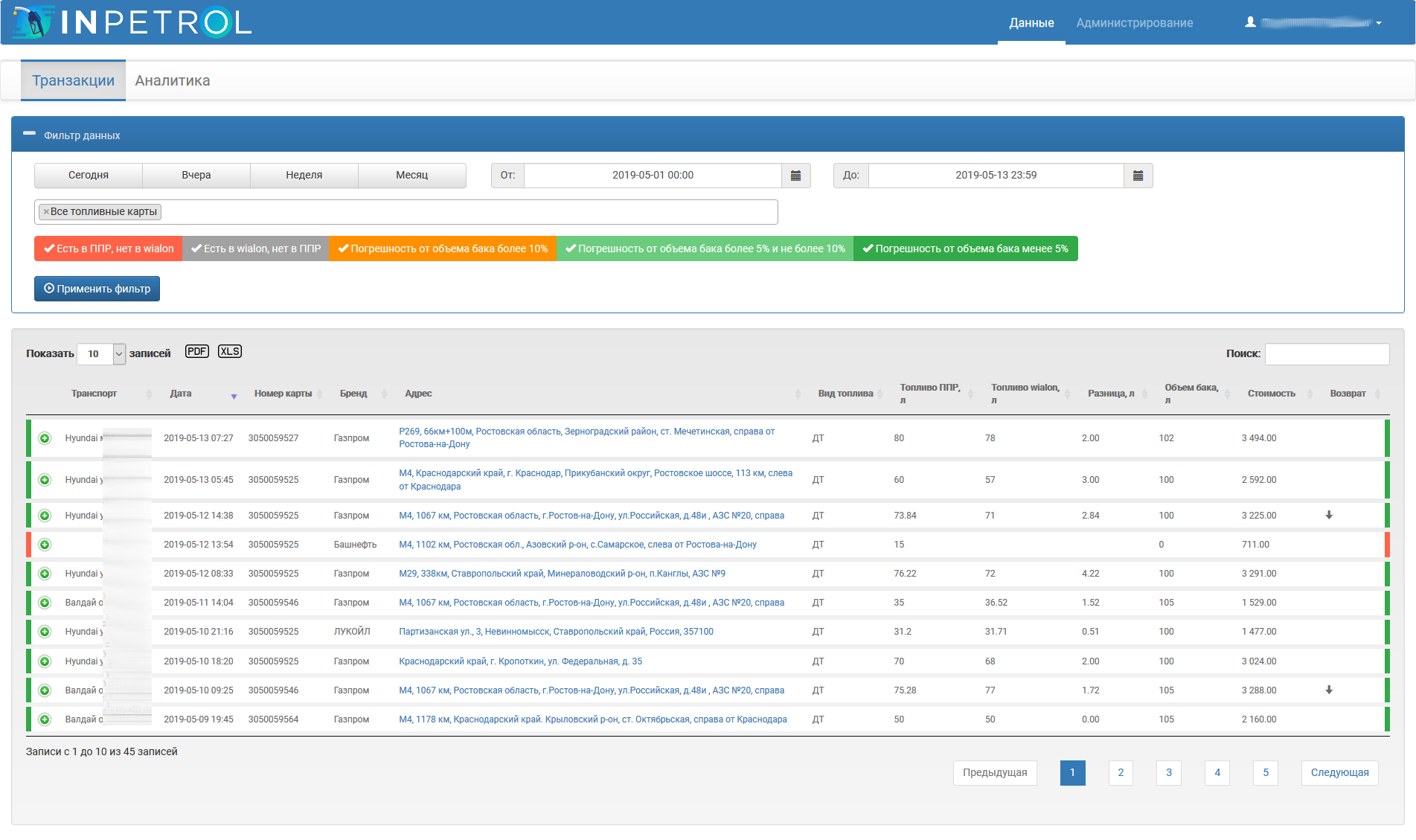This screenshot has width=1416, height=840.
Task: Go to page 2
Action: click(1121, 773)
